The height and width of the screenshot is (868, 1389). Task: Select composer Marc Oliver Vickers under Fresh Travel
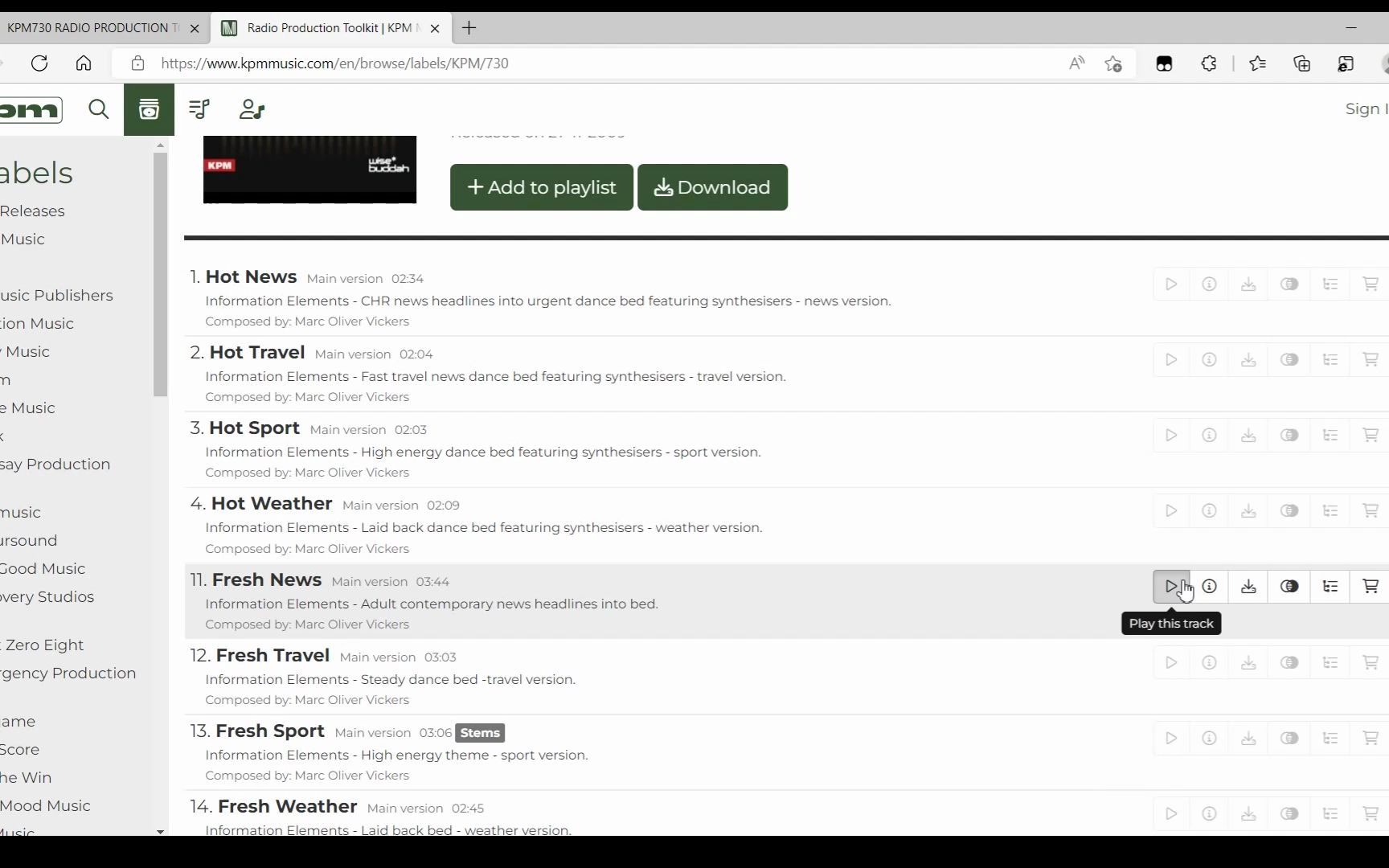(352, 700)
